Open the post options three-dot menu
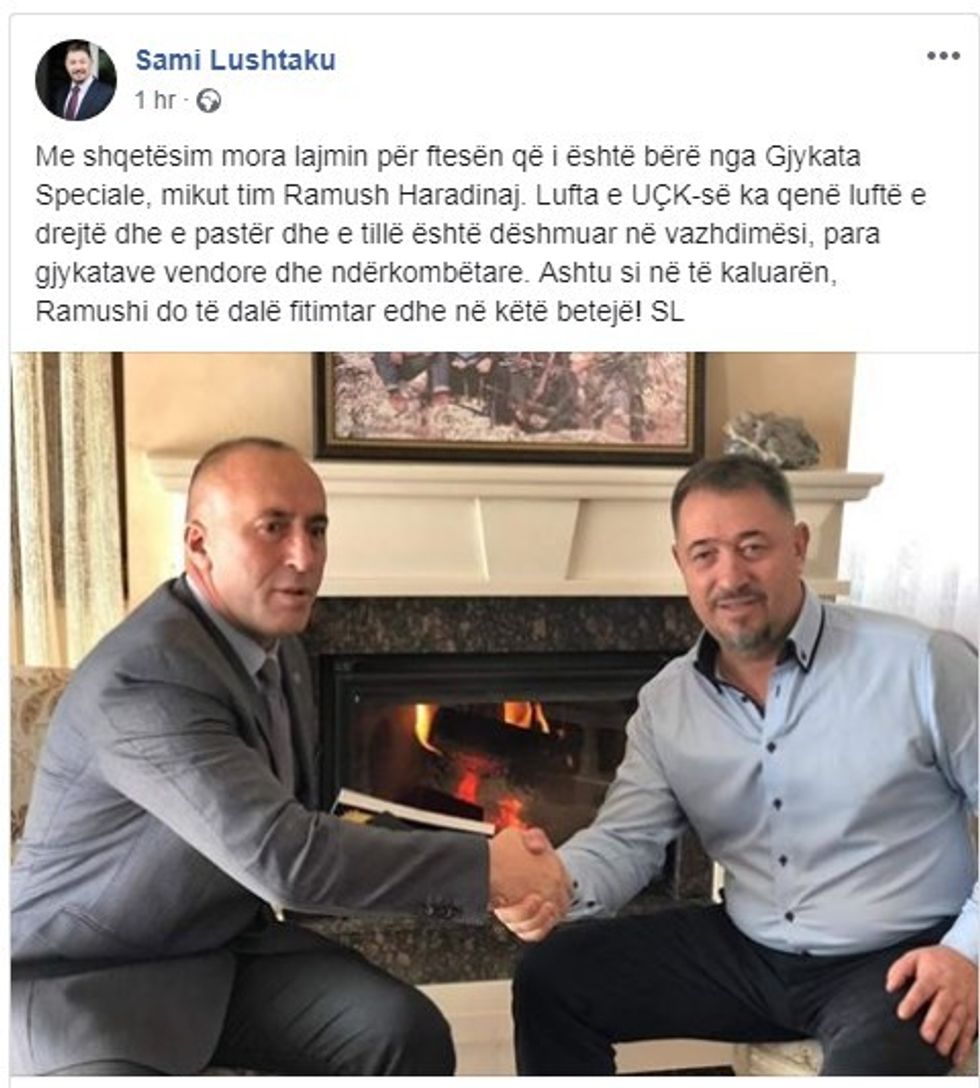The image size is (980, 1088). [943, 56]
